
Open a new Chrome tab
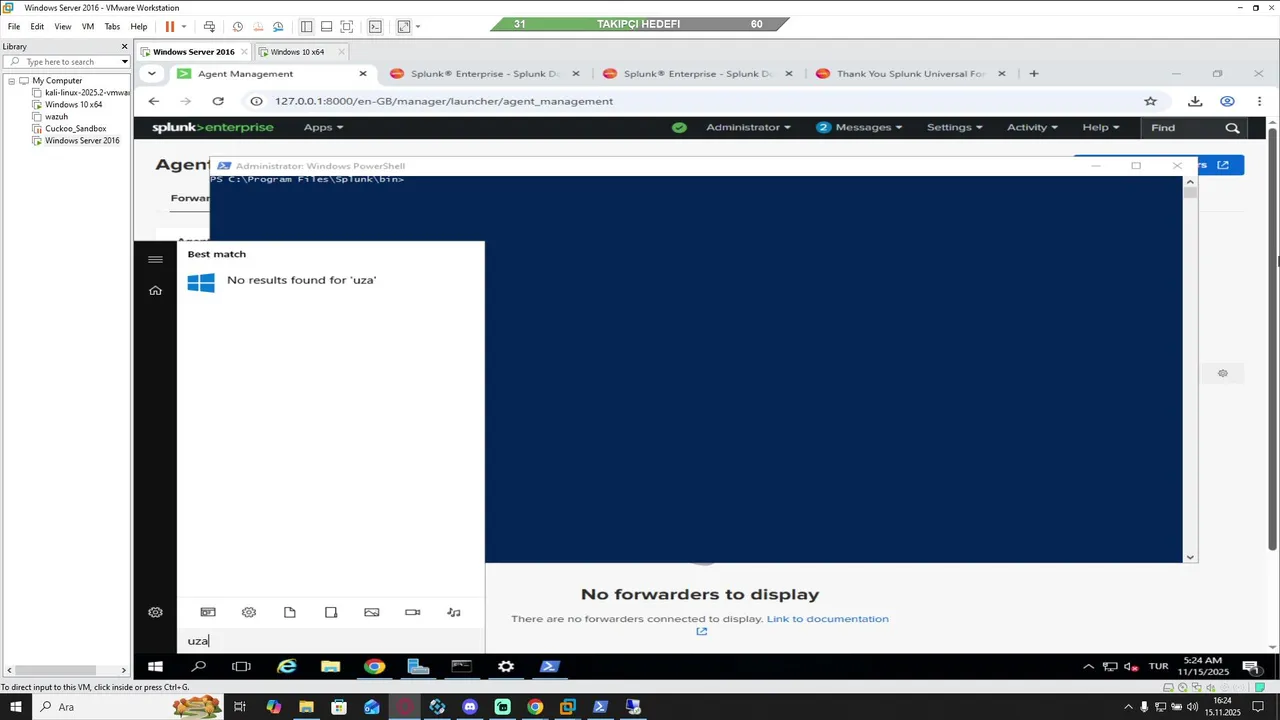(x=1034, y=74)
